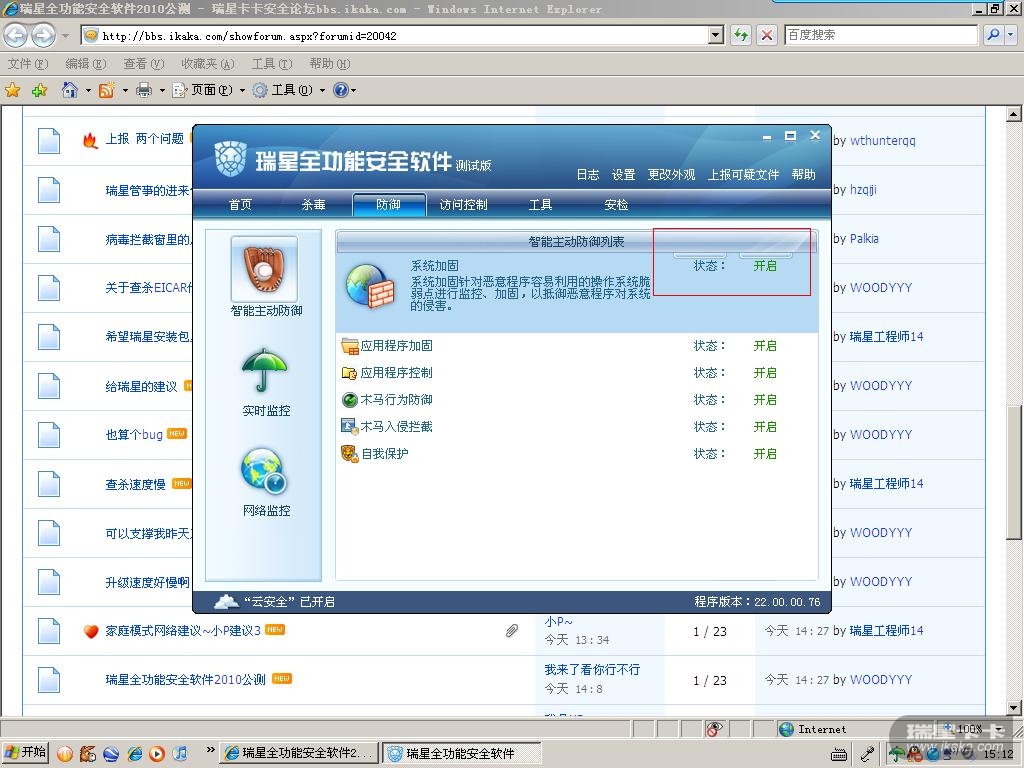Click the 木马行为防御 row icon
This screenshot has height=768, width=1024.
click(x=349, y=400)
